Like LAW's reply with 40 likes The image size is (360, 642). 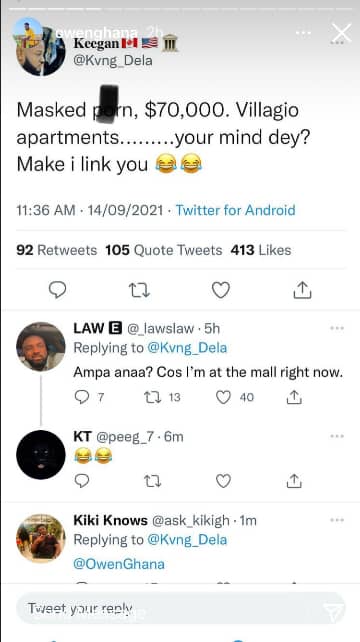[x=235, y=397]
